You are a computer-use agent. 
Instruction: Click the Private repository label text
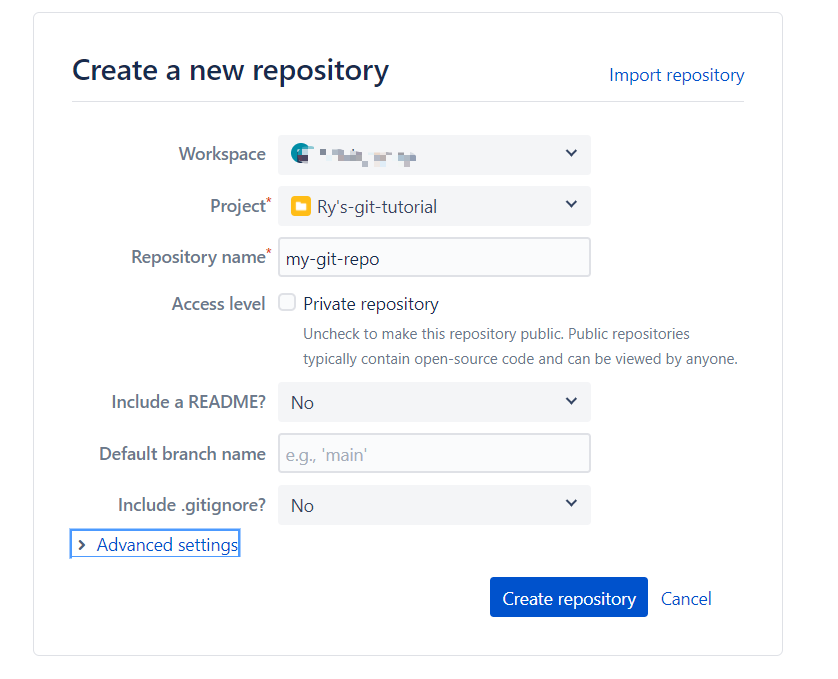[371, 304]
